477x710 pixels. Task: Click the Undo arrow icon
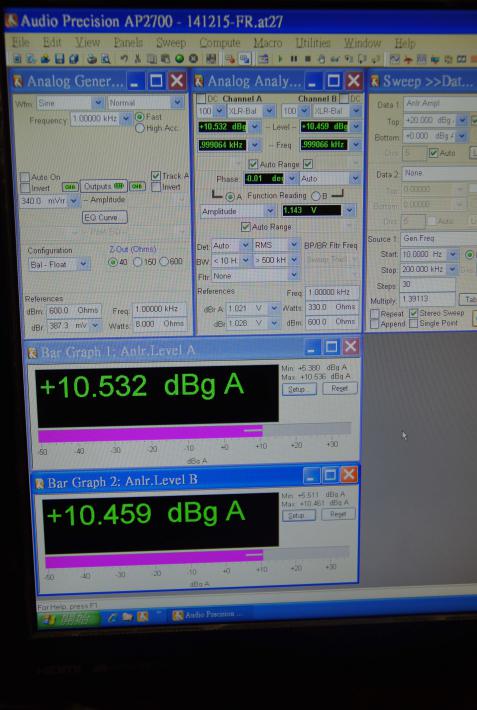[124, 59]
